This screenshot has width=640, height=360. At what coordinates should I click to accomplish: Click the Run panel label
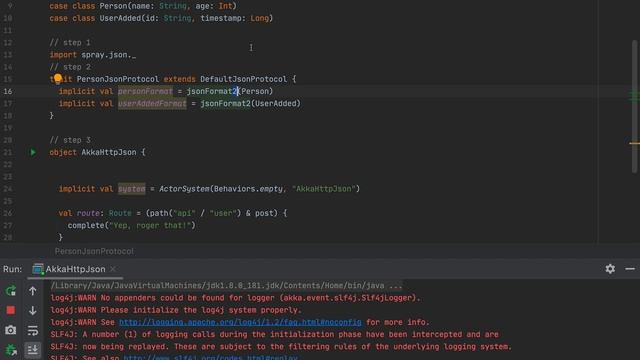click(x=13, y=269)
